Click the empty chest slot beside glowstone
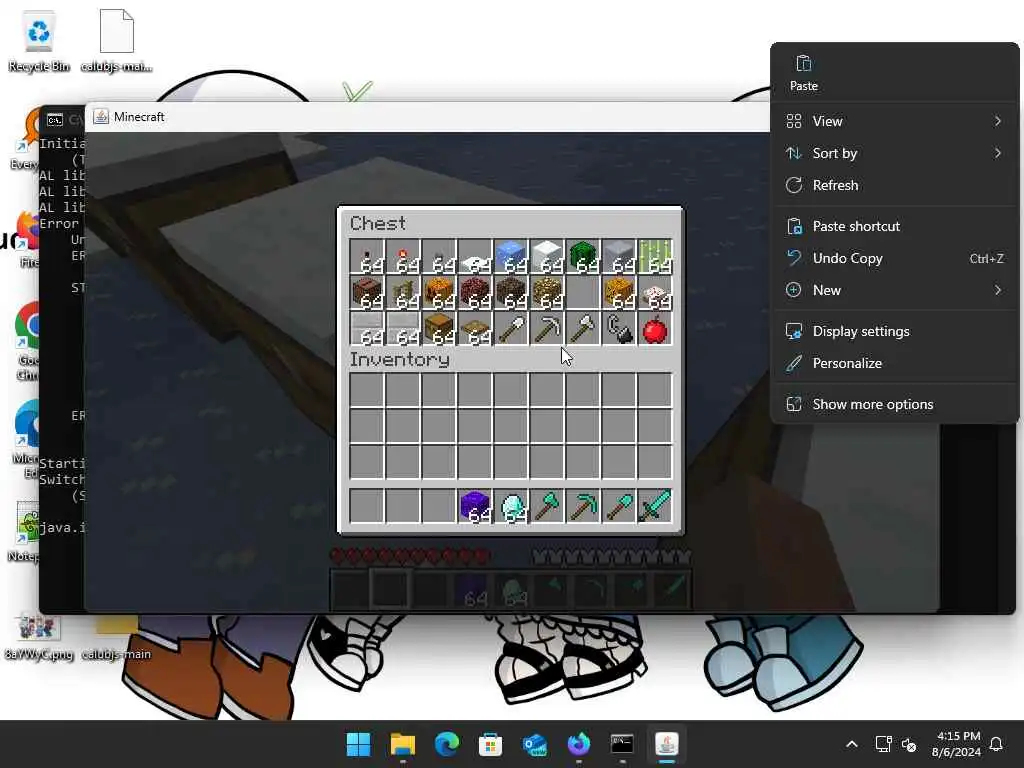Screen dimensions: 1024x768 tap(583, 292)
